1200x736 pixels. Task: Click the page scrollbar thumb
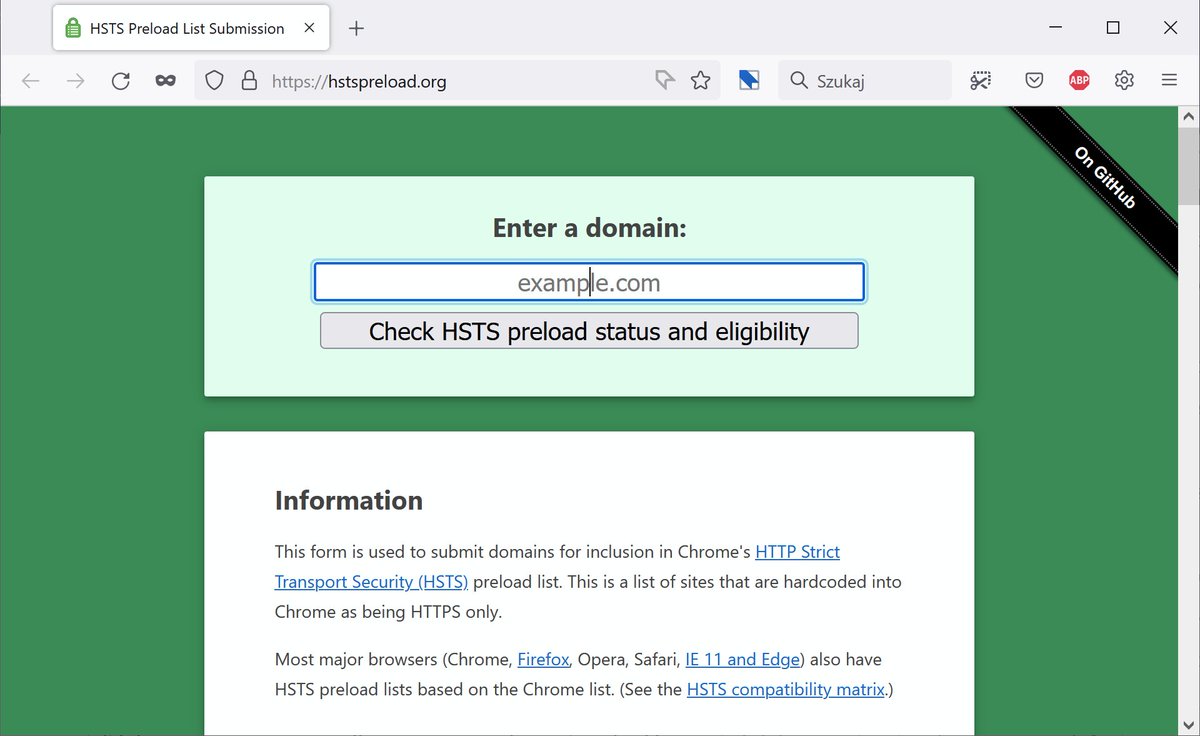tap(1189, 165)
